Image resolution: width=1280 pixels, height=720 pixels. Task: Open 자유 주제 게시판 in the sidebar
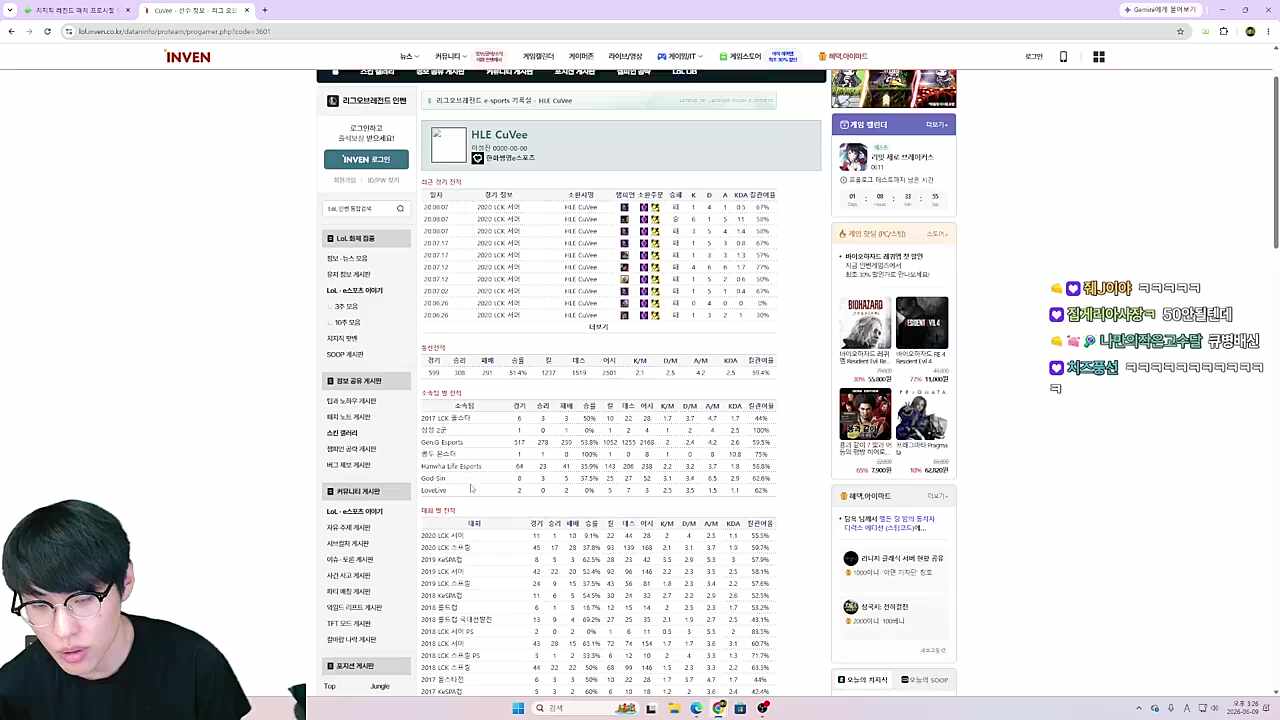click(348, 528)
